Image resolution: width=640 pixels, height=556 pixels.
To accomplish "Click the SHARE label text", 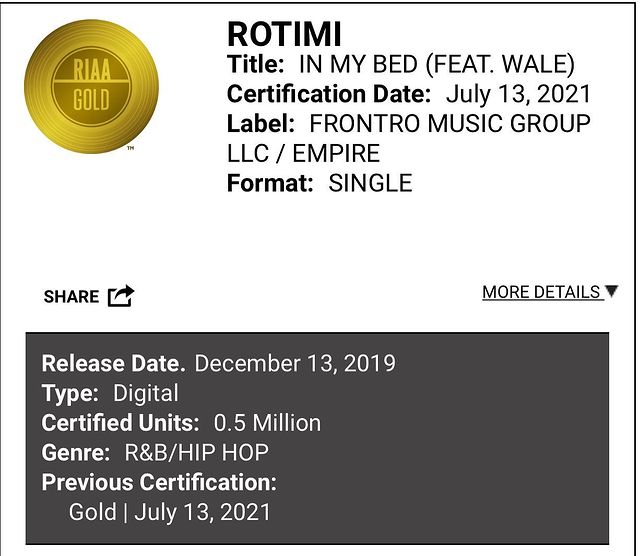I will (71, 297).
